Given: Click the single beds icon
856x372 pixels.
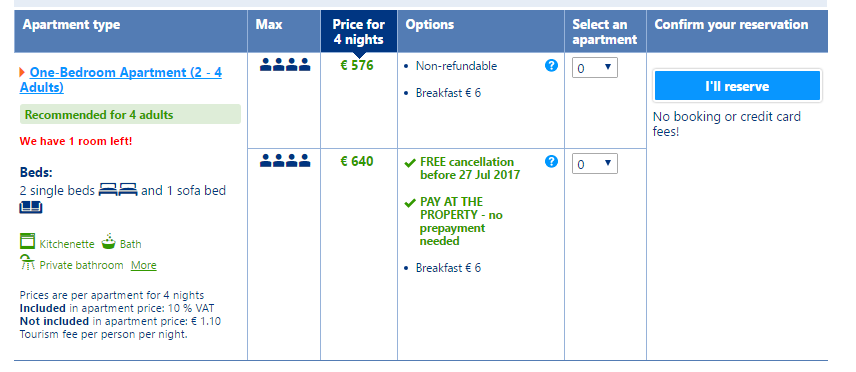Looking at the screenshot, I should pos(117,191).
